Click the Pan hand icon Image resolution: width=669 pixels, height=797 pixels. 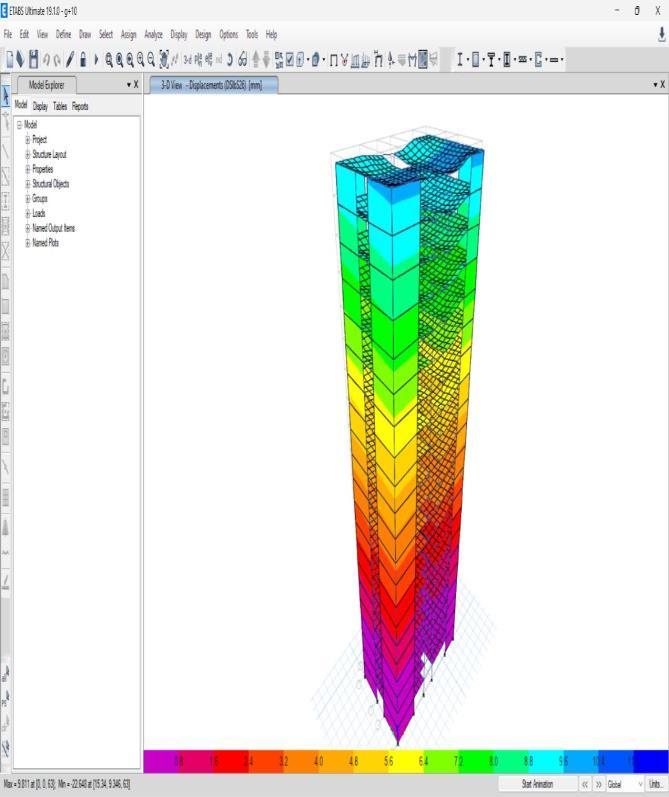tap(164, 59)
